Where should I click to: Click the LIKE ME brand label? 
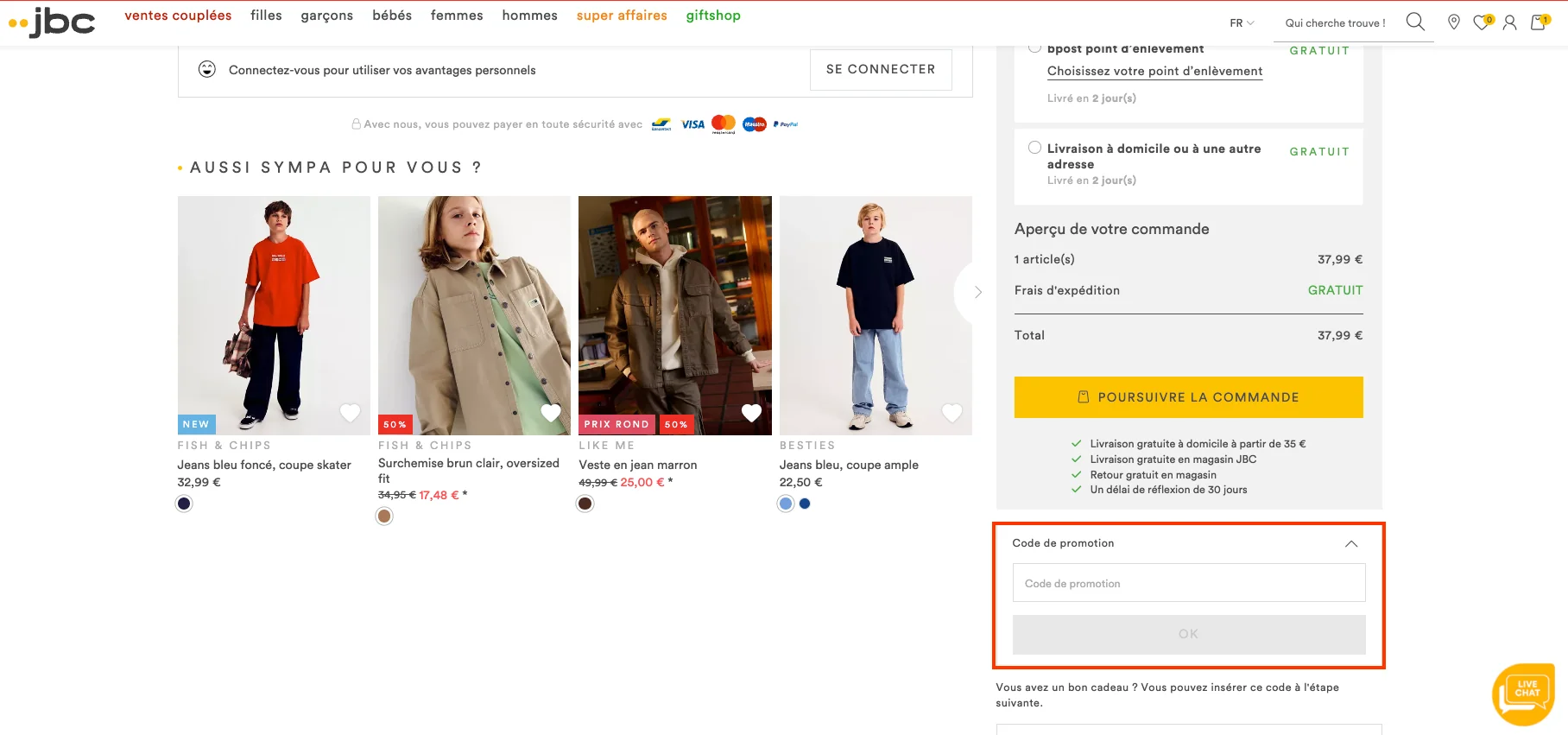607,446
